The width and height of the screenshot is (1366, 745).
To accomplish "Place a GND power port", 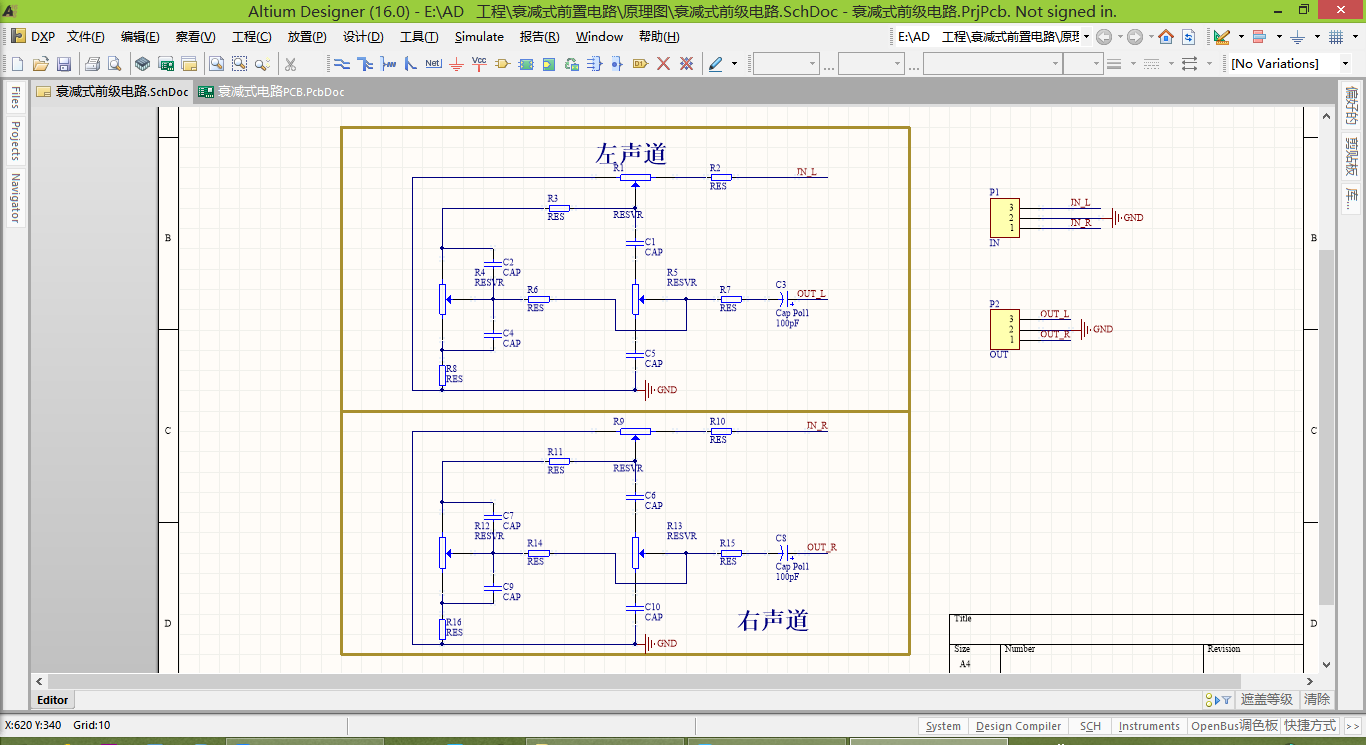I will click(456, 63).
